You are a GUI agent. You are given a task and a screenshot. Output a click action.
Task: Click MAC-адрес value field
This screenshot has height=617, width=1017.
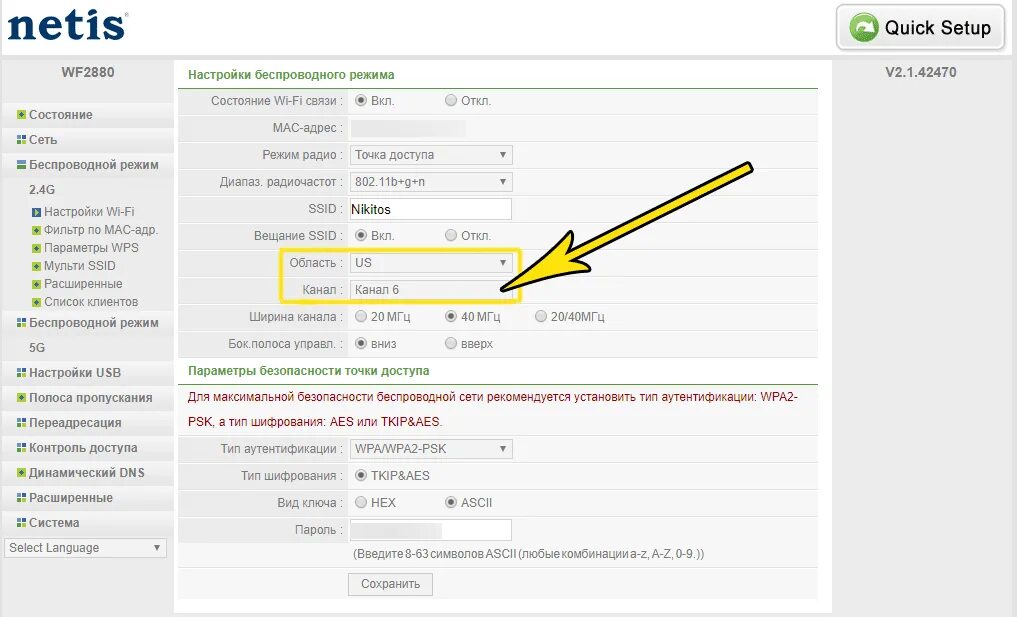tap(408, 128)
